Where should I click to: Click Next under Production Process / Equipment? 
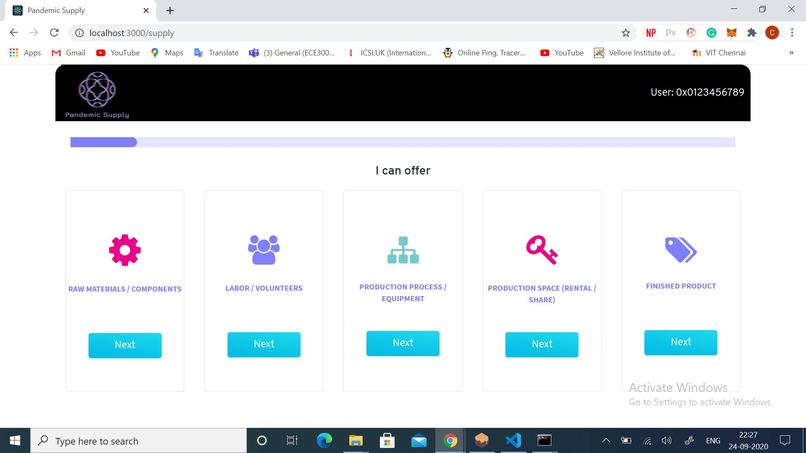pos(403,343)
